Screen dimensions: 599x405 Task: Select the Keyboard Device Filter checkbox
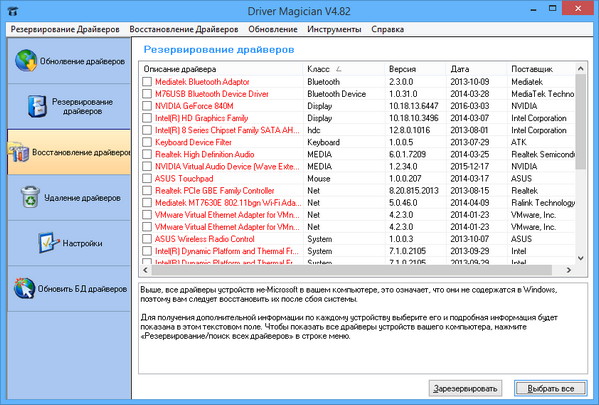point(147,142)
